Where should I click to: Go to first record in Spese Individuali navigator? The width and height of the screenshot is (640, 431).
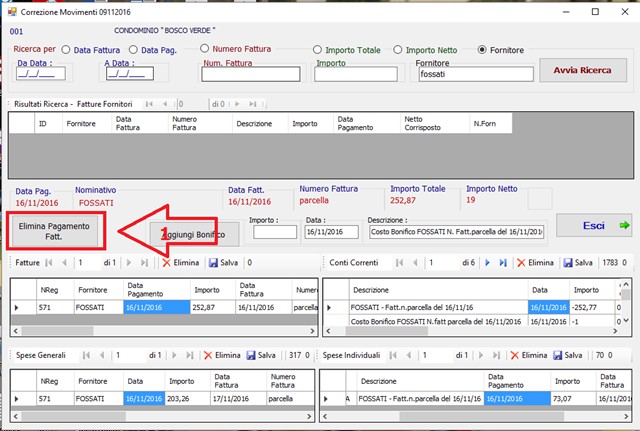393,355
